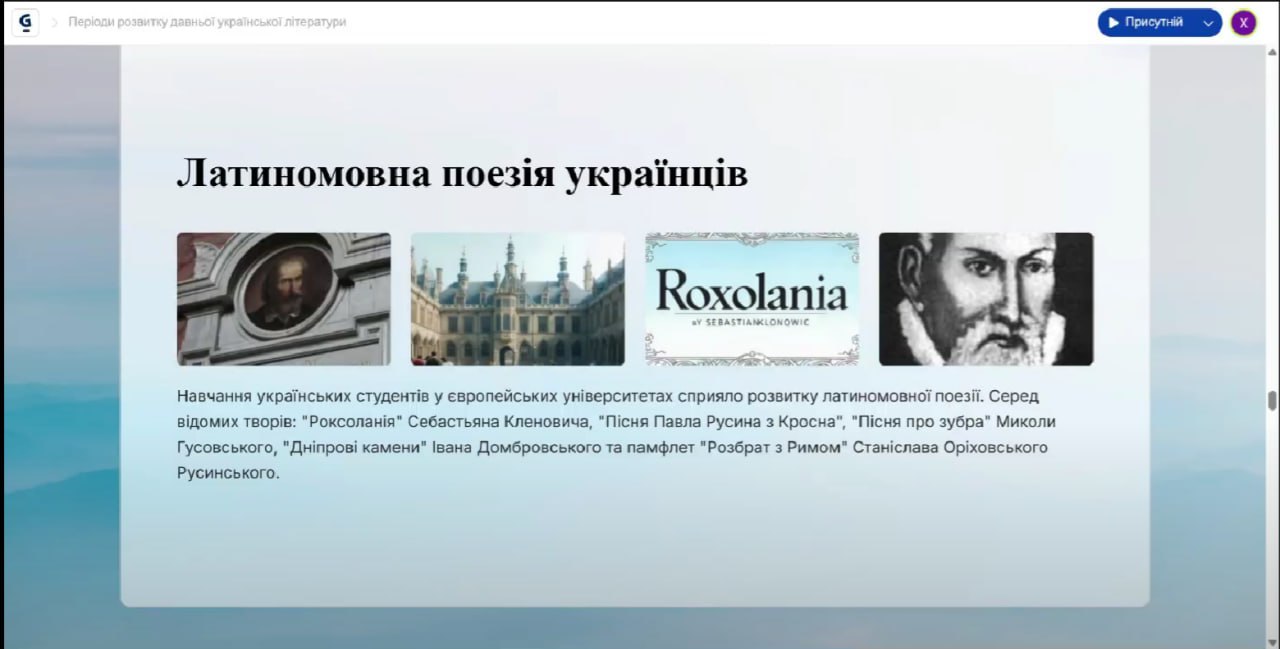Click the play triangle in the Присутній button
The width and height of the screenshot is (1280, 649).
[1114, 22]
